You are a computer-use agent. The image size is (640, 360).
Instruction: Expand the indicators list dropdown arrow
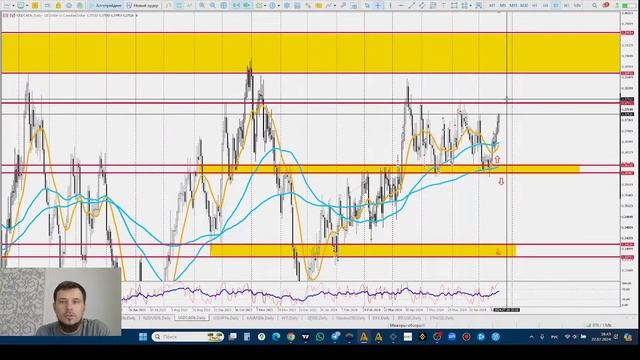pyautogui.click(x=265, y=6)
